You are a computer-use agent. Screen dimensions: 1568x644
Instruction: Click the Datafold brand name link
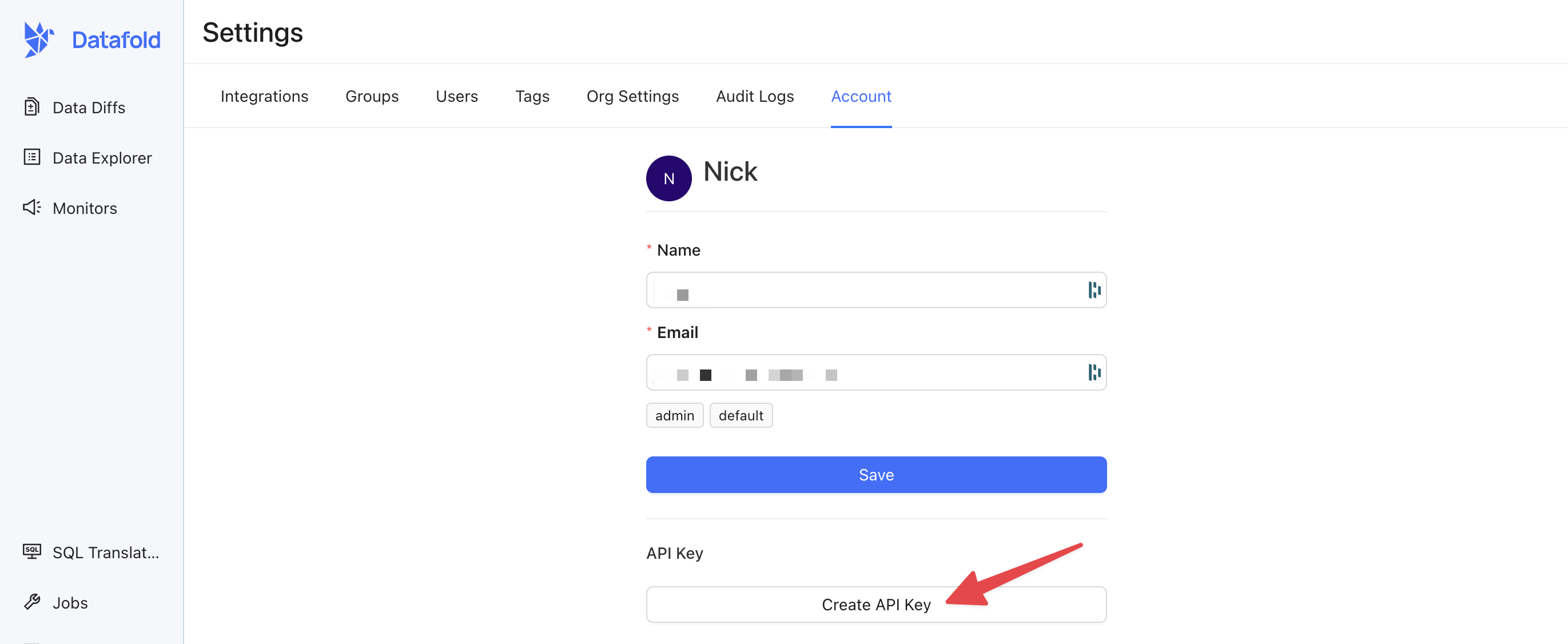[116, 40]
